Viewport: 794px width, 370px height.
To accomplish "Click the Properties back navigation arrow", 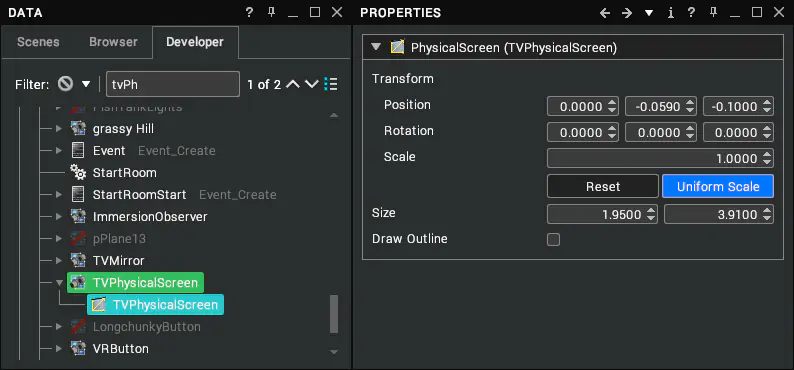I will pos(605,13).
